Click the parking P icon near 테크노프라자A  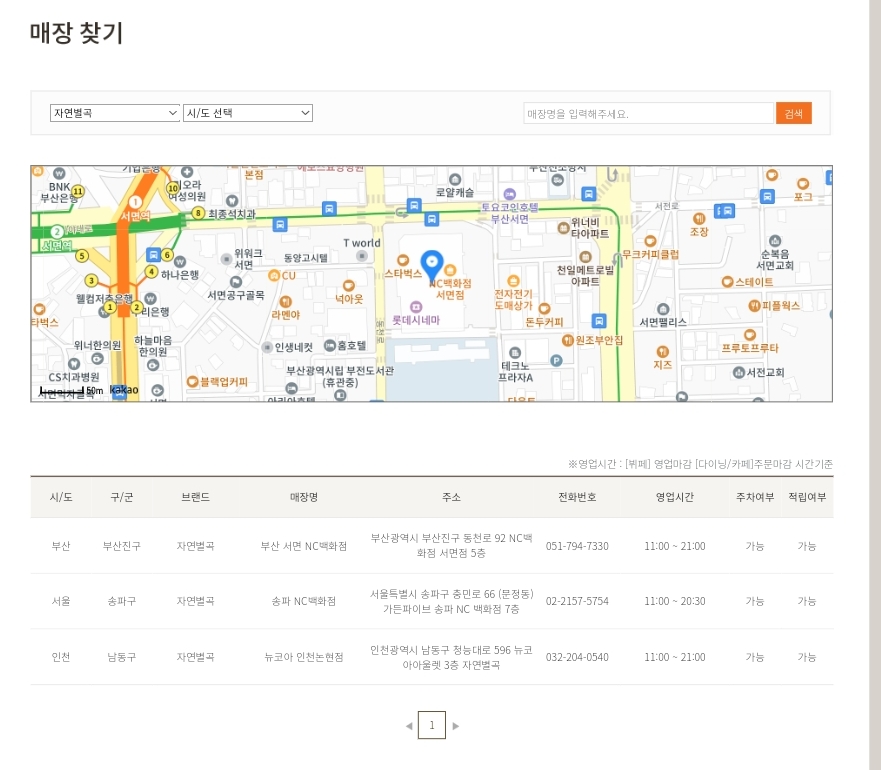pyautogui.click(x=556, y=361)
